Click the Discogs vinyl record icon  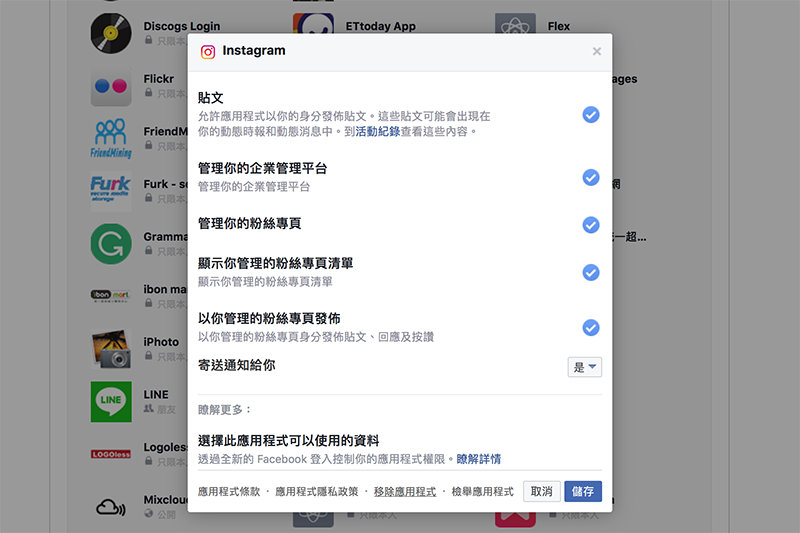click(x=110, y=33)
